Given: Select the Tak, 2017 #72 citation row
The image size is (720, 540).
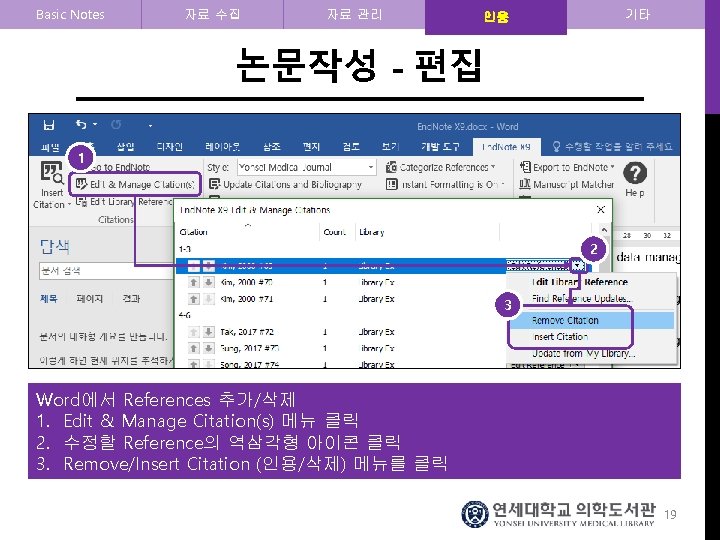Looking at the screenshot, I should point(341,332).
